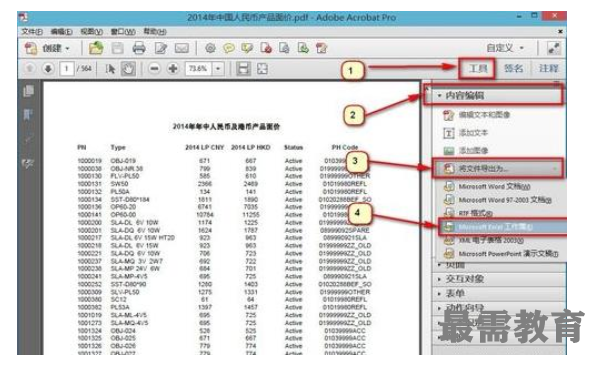Click the 2014 LP HKD column header
591x366 pixels.
(x=251, y=147)
